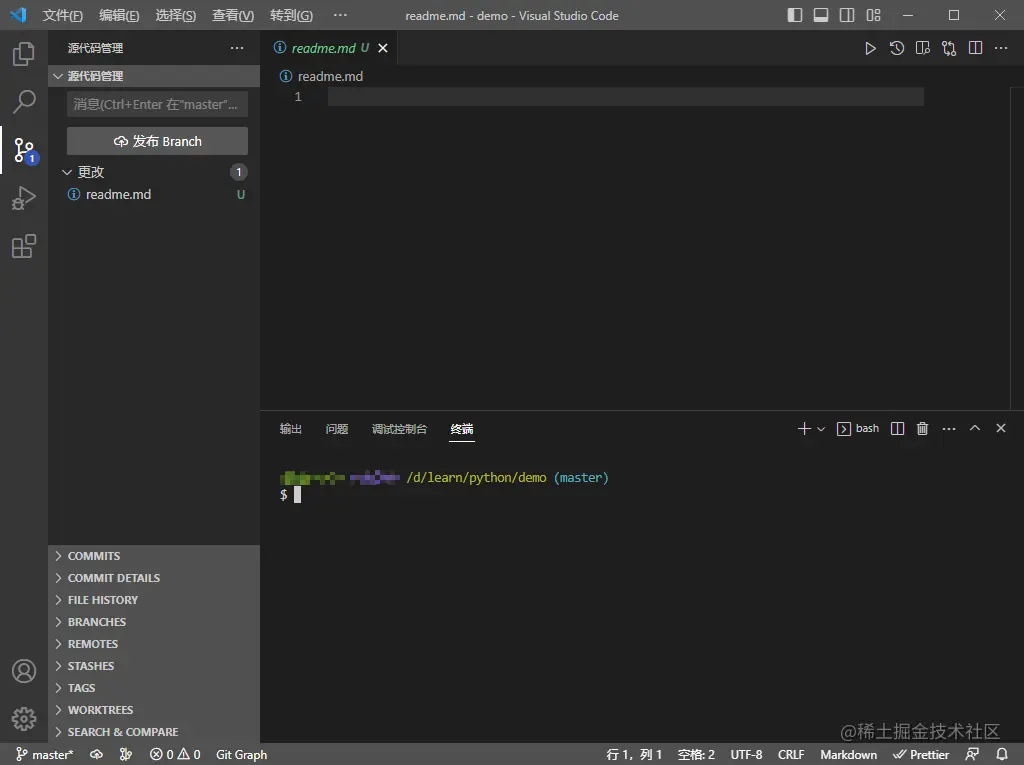Viewport: 1024px width, 765px height.
Task: Add a new terminal with the plus icon
Action: point(804,429)
